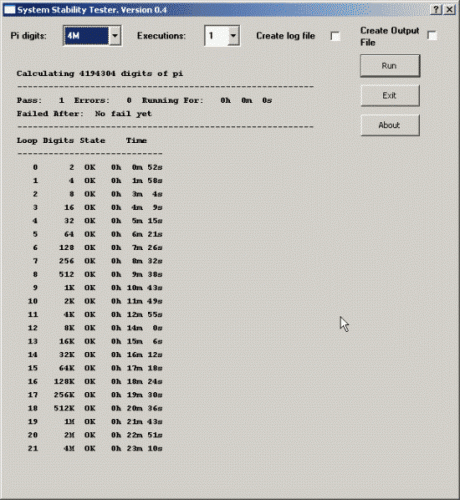Click the loop 3 row with 16 digits

tap(97, 207)
